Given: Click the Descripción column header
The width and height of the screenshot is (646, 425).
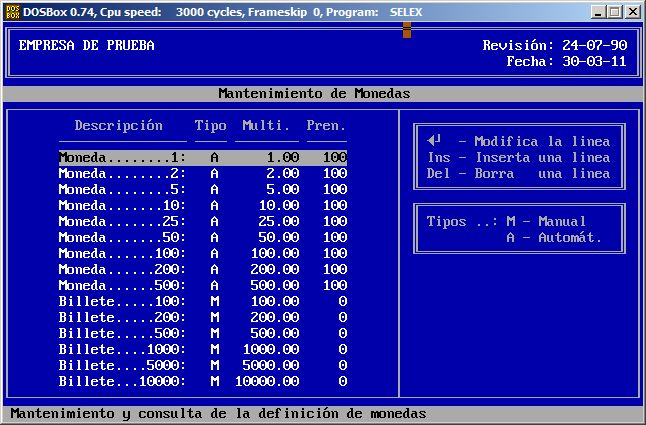Looking at the screenshot, I should tap(118, 126).
